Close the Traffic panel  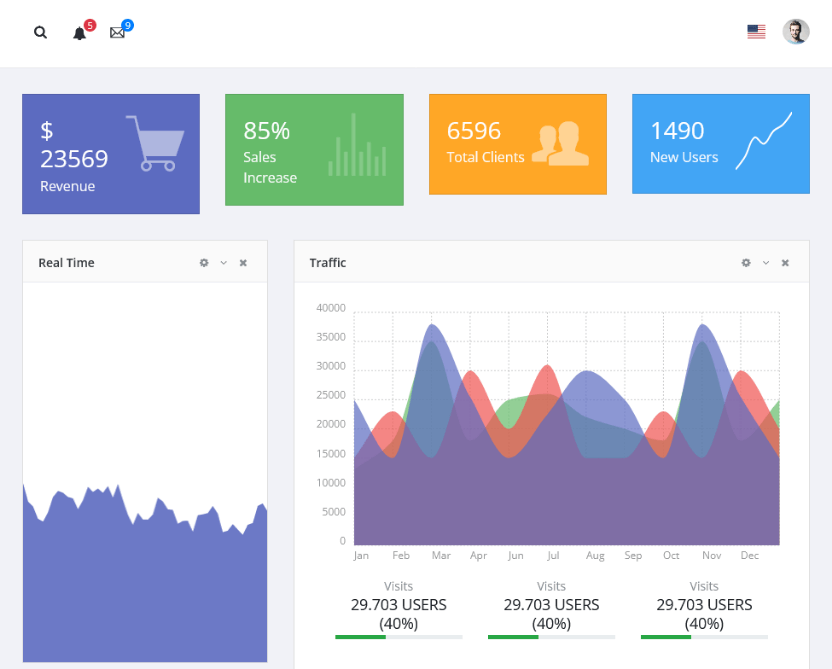785,263
